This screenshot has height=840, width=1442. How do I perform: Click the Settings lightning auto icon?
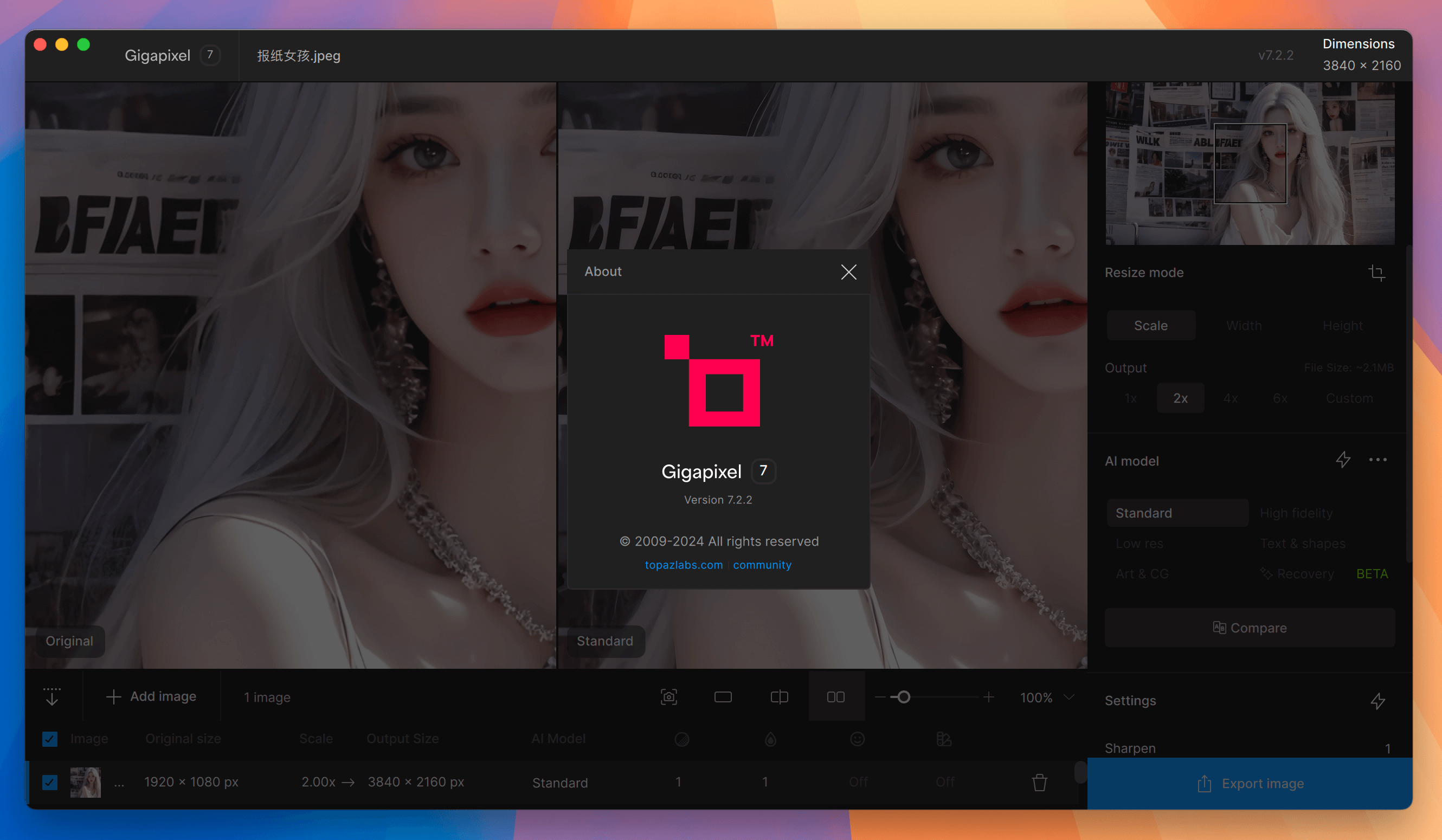click(1378, 701)
